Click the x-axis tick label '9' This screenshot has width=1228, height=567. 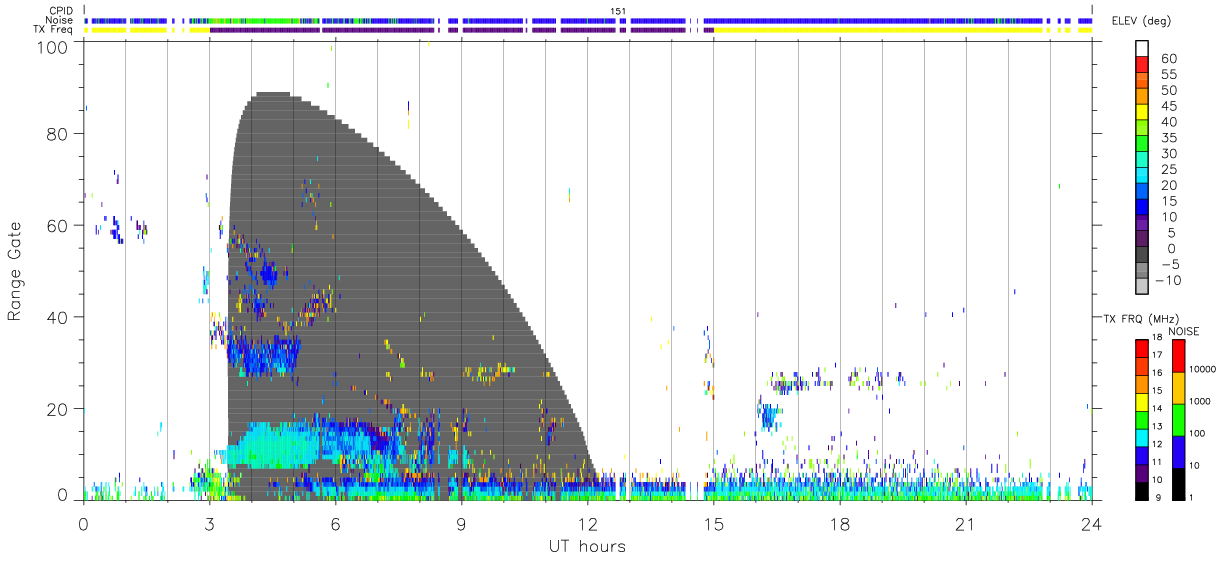click(461, 524)
